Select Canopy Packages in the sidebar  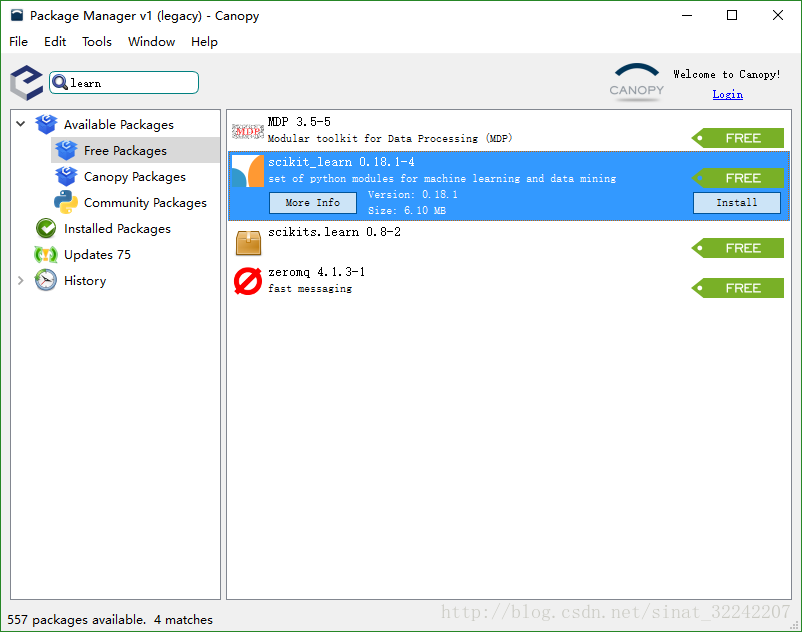click(x=135, y=176)
